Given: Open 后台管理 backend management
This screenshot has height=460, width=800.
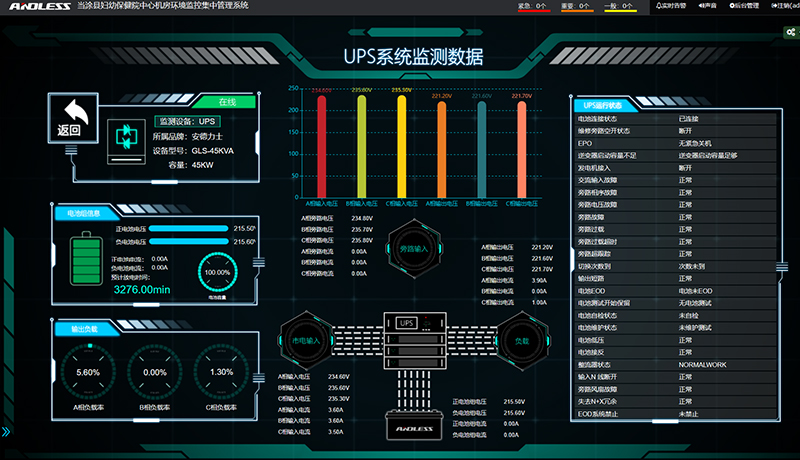Looking at the screenshot, I should tap(745, 6).
